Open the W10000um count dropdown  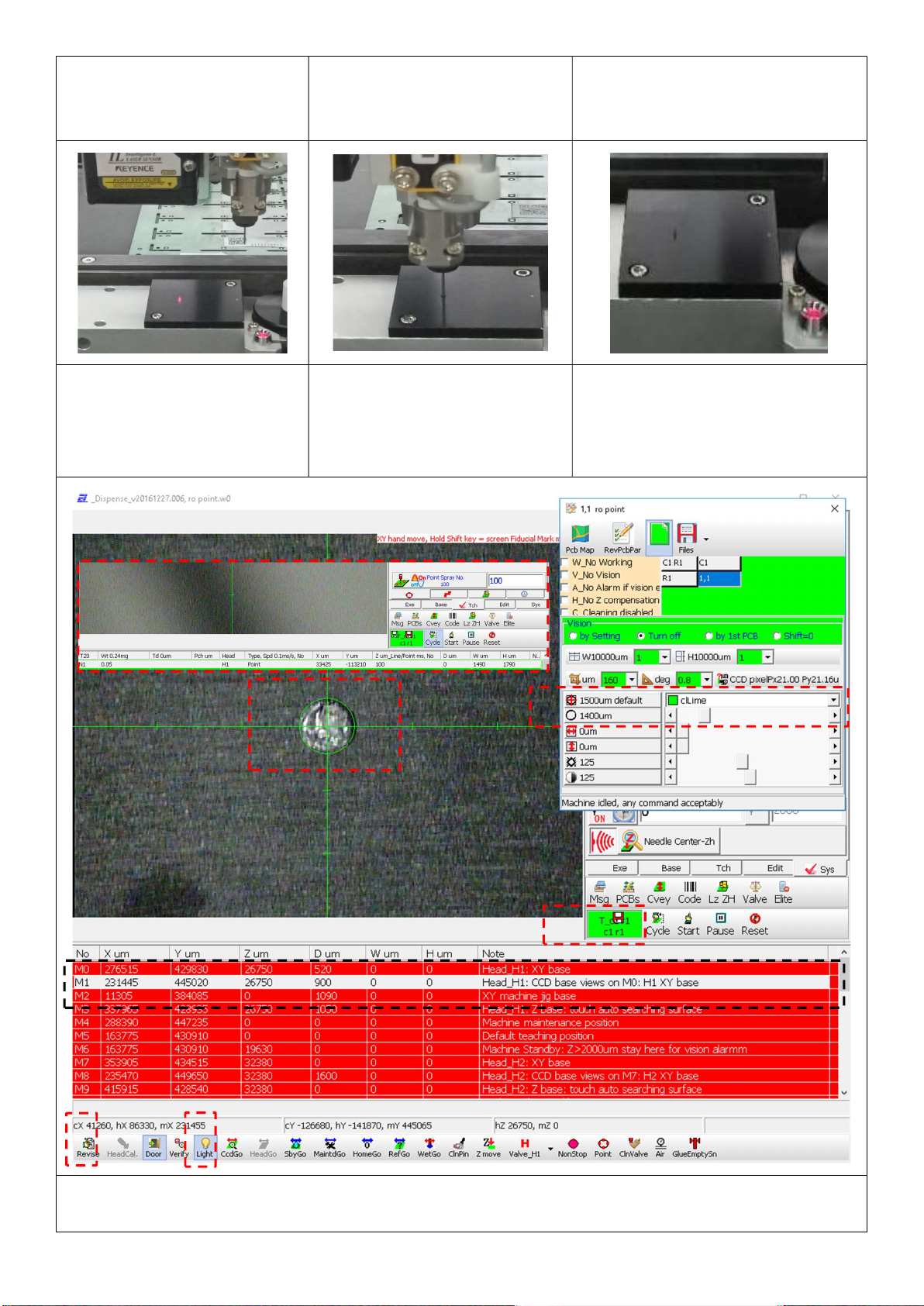click(x=664, y=657)
